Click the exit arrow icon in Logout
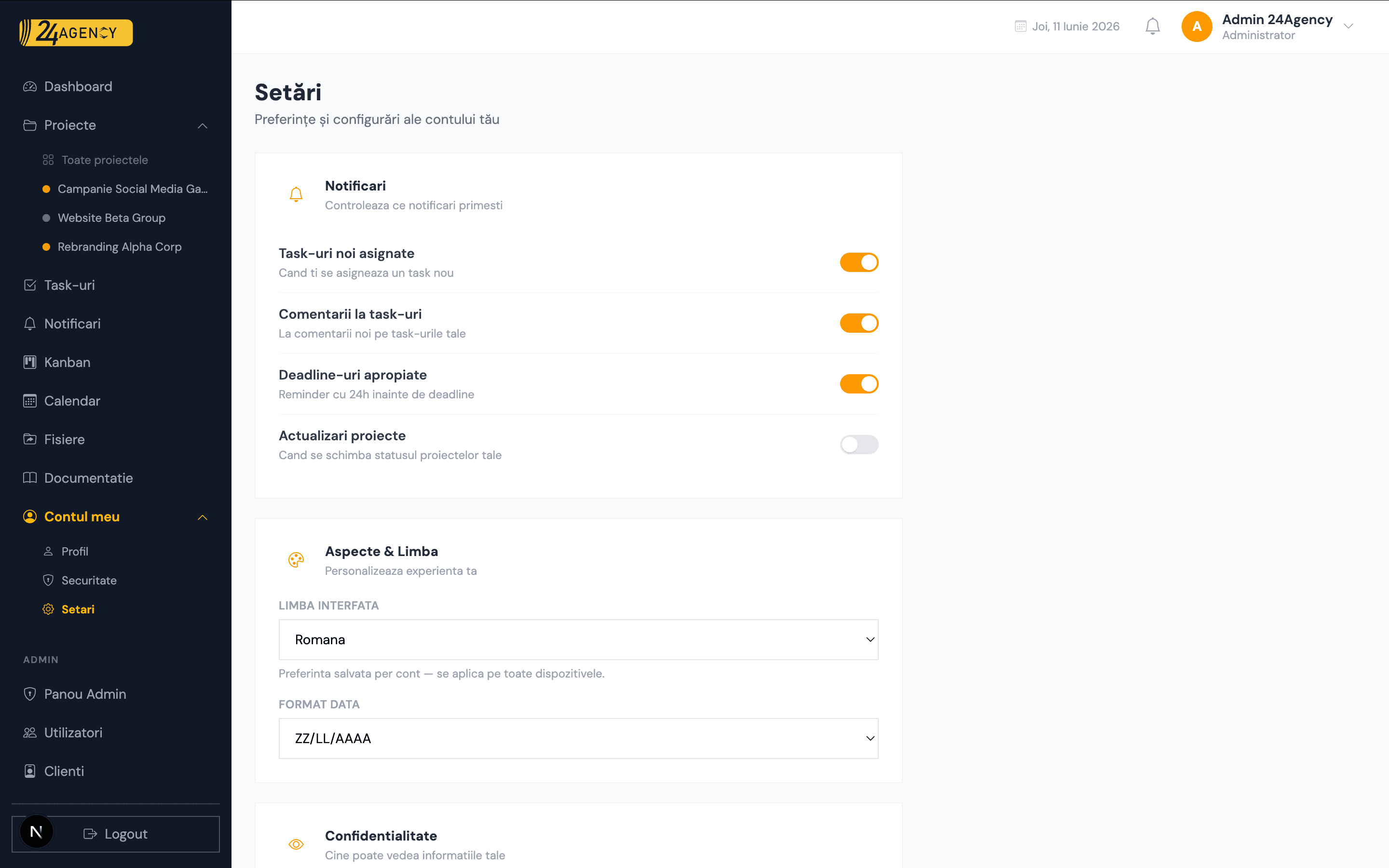Viewport: 1389px width, 868px height. pyautogui.click(x=90, y=834)
